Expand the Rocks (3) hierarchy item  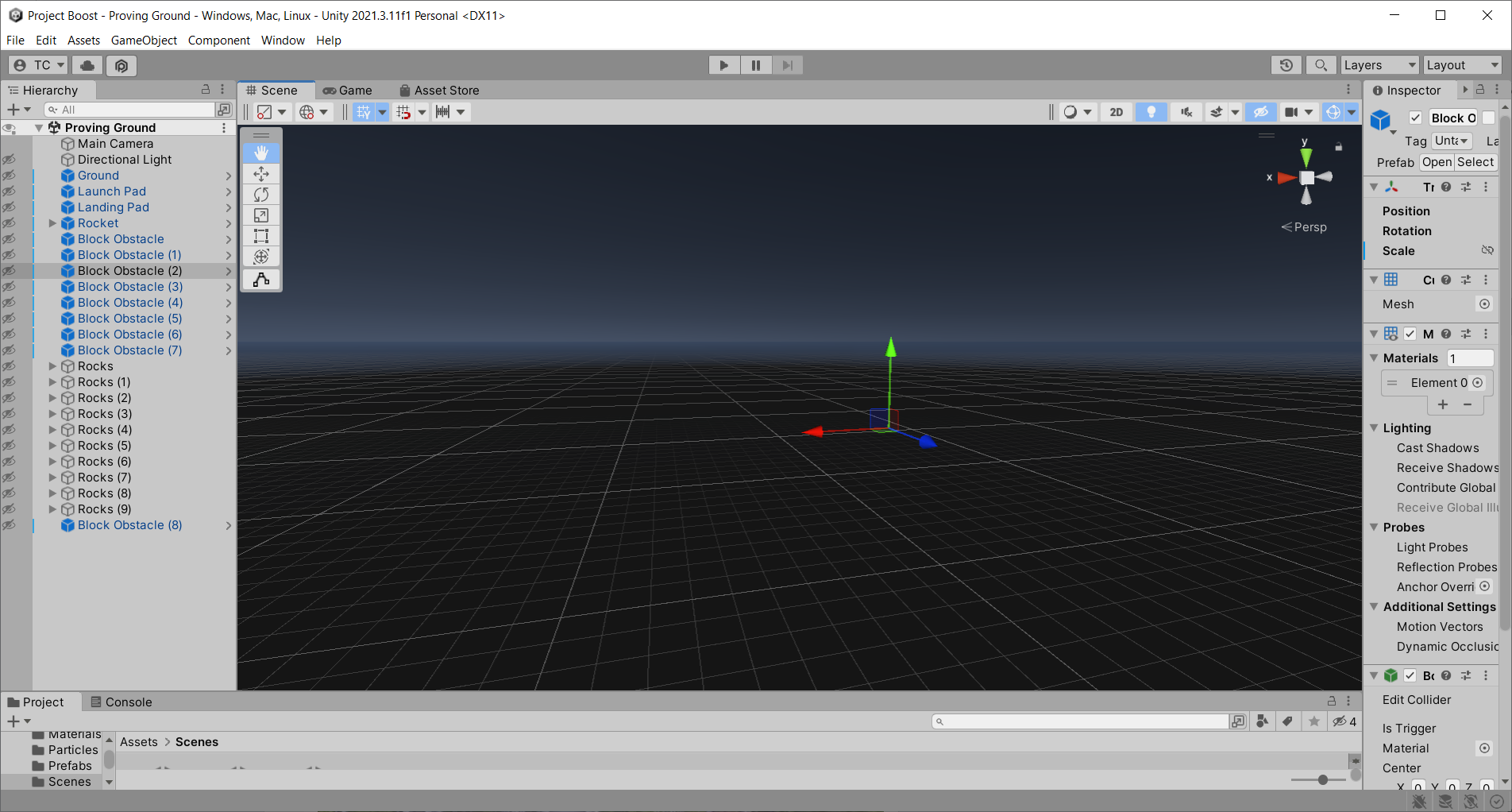pos(52,413)
